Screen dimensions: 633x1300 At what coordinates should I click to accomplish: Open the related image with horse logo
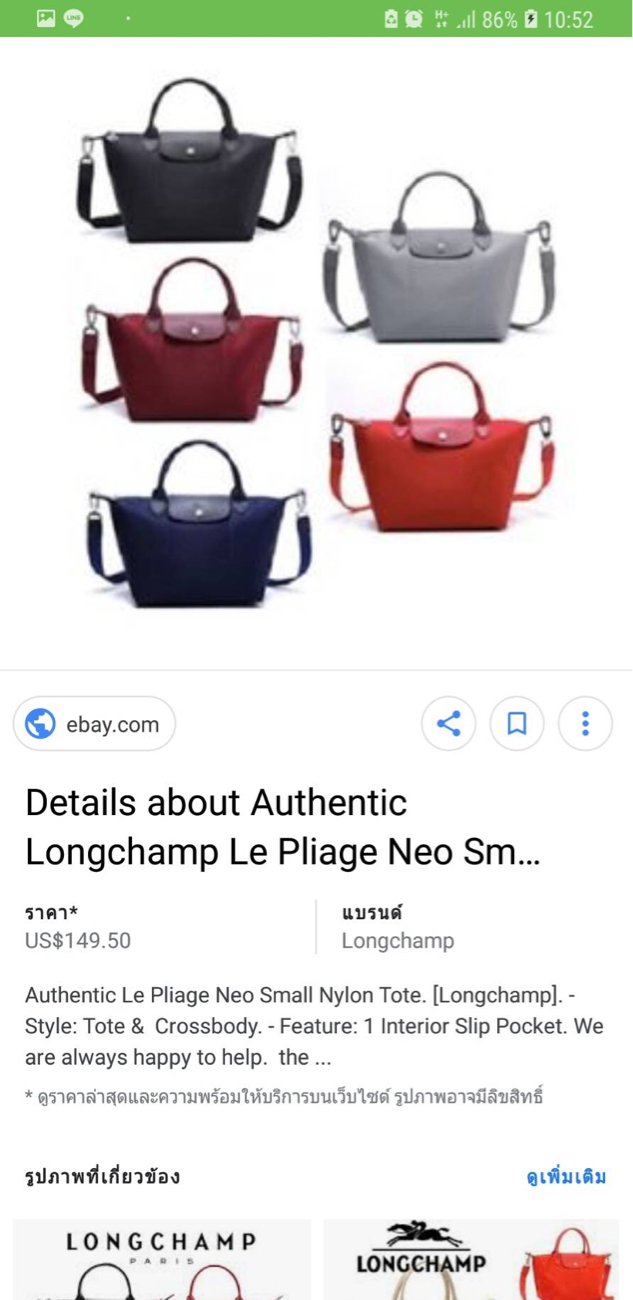point(471,1259)
